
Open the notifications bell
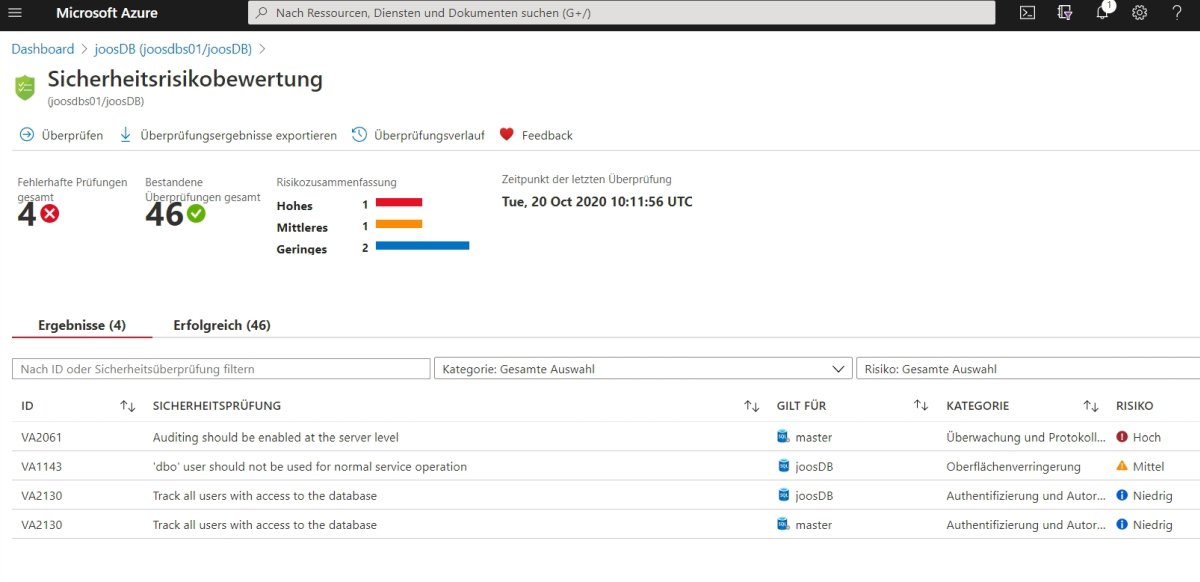pos(1104,13)
